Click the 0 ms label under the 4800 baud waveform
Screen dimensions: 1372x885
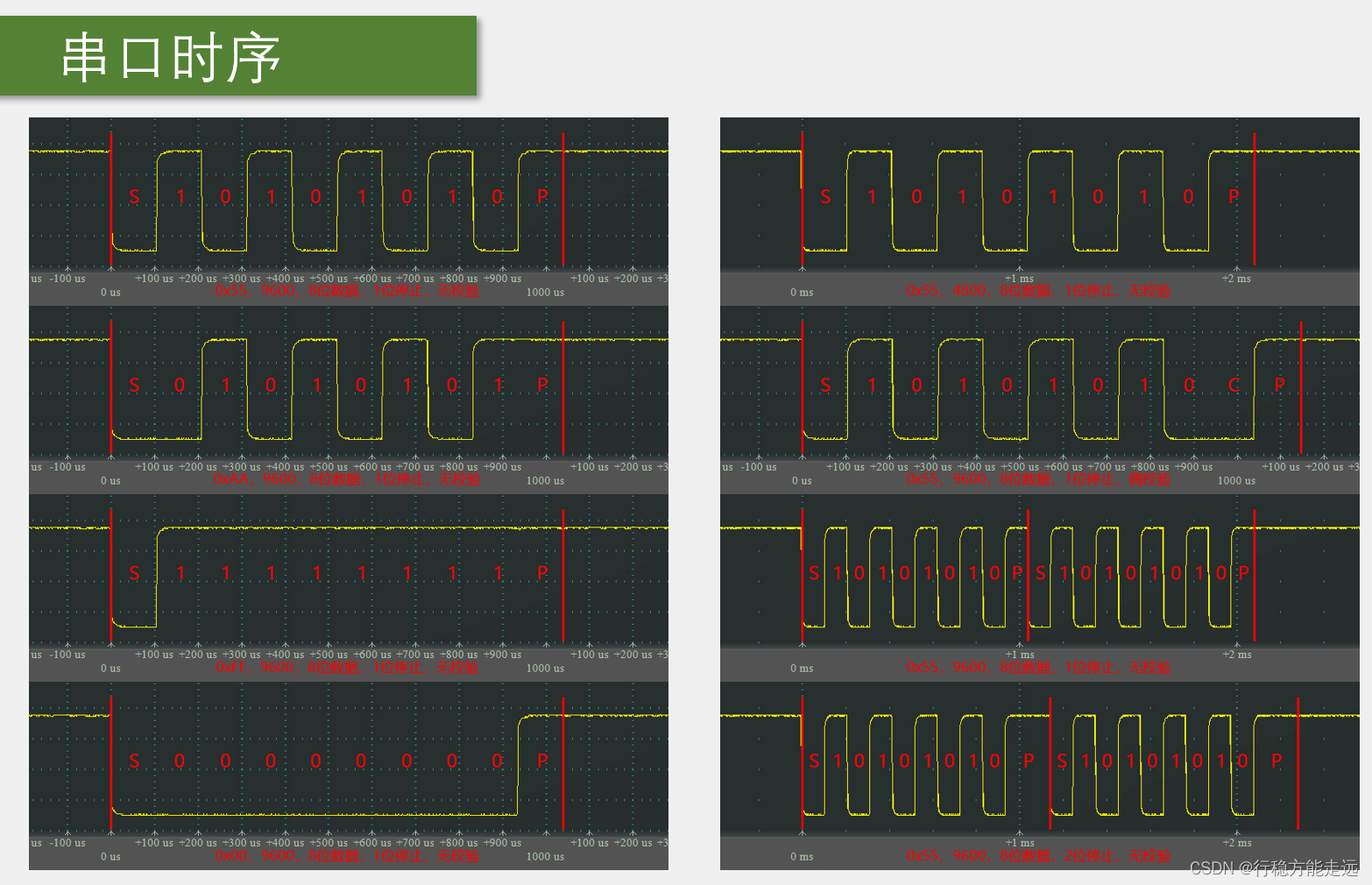[x=802, y=293]
